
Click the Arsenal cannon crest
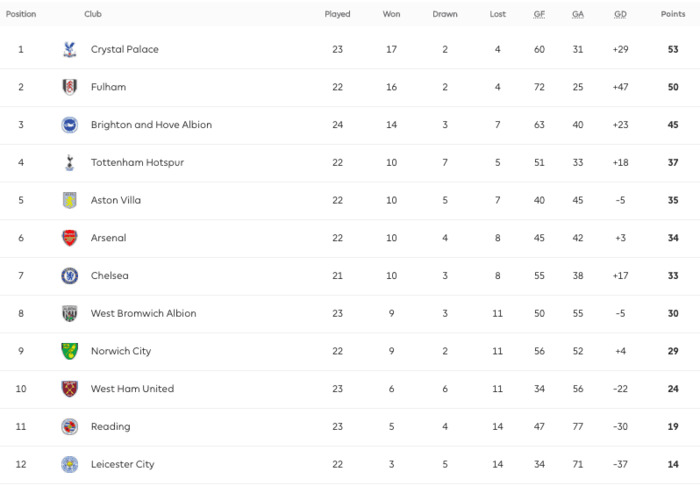[x=70, y=238]
